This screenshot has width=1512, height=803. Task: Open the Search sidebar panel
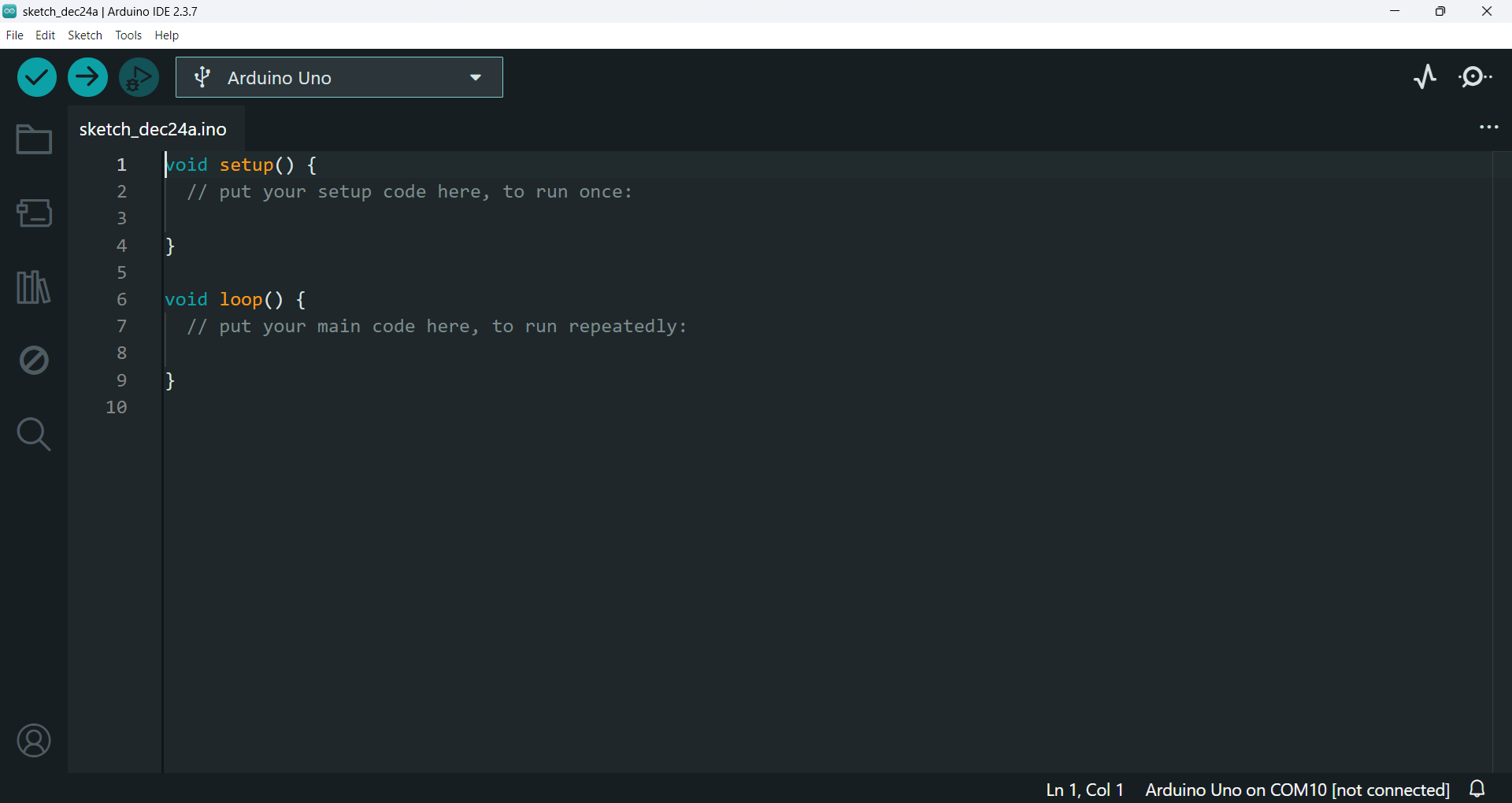click(x=34, y=434)
